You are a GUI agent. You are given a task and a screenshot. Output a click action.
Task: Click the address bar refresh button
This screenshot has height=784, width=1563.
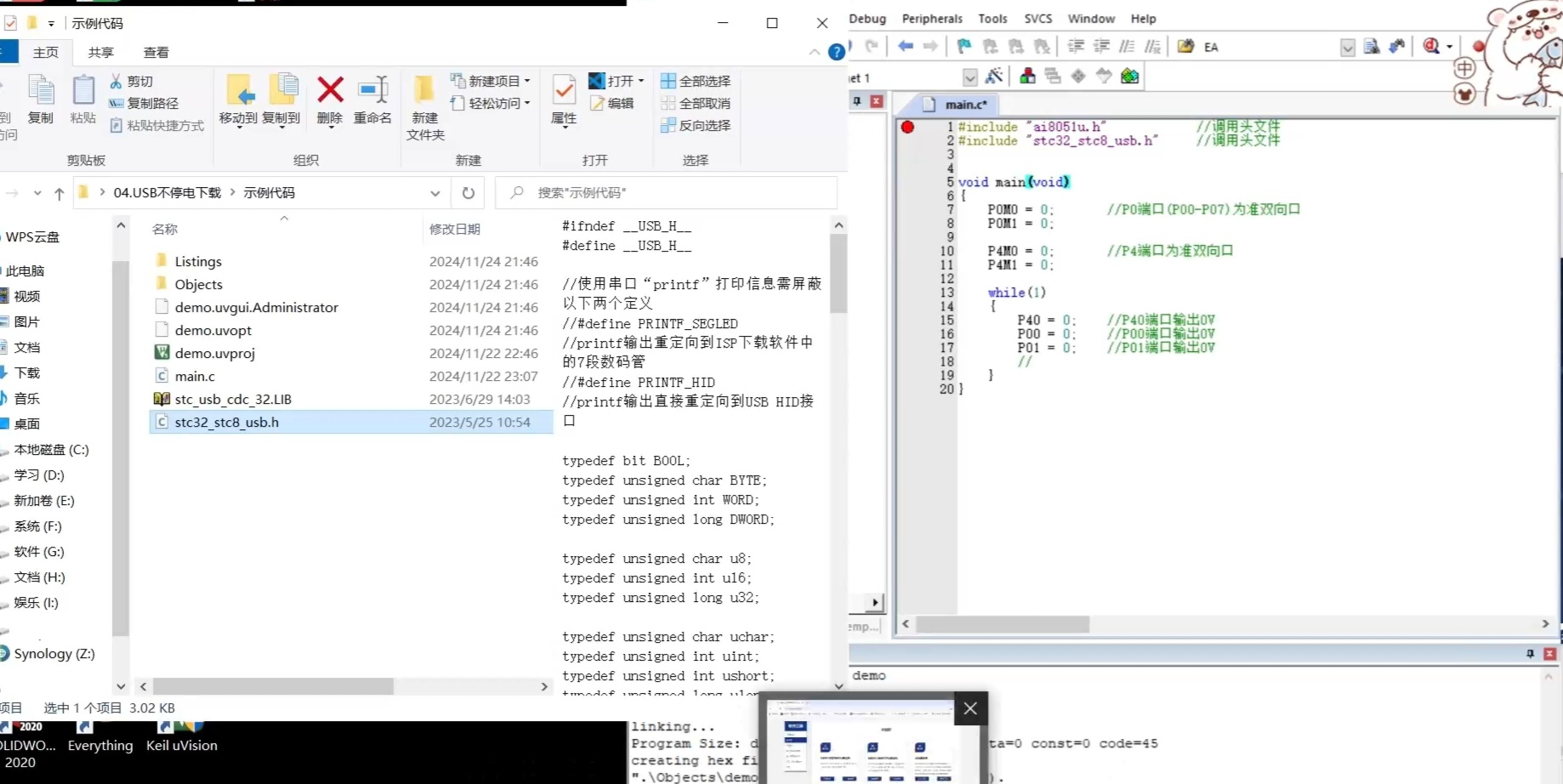click(469, 193)
